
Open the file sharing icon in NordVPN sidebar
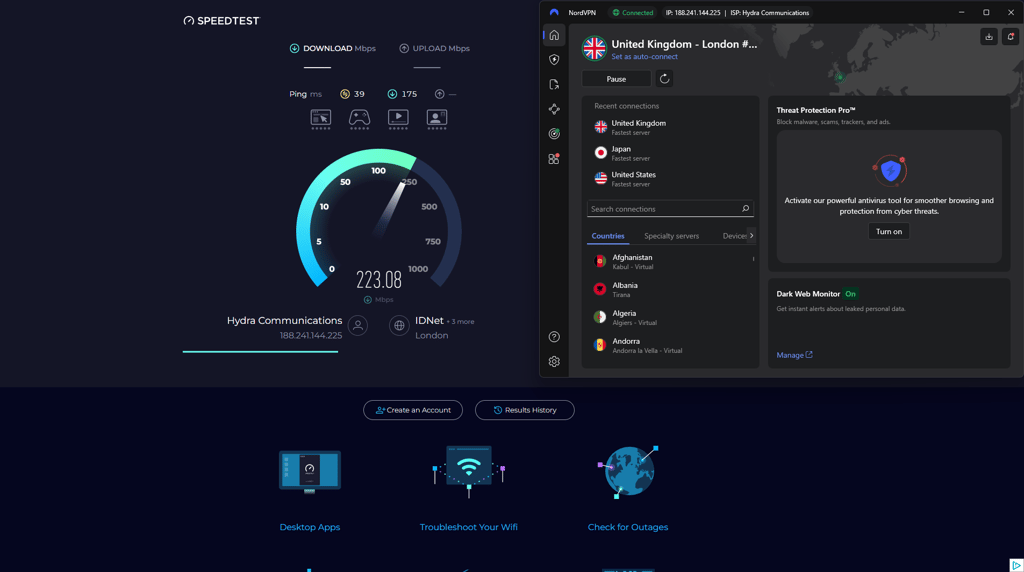coord(554,84)
